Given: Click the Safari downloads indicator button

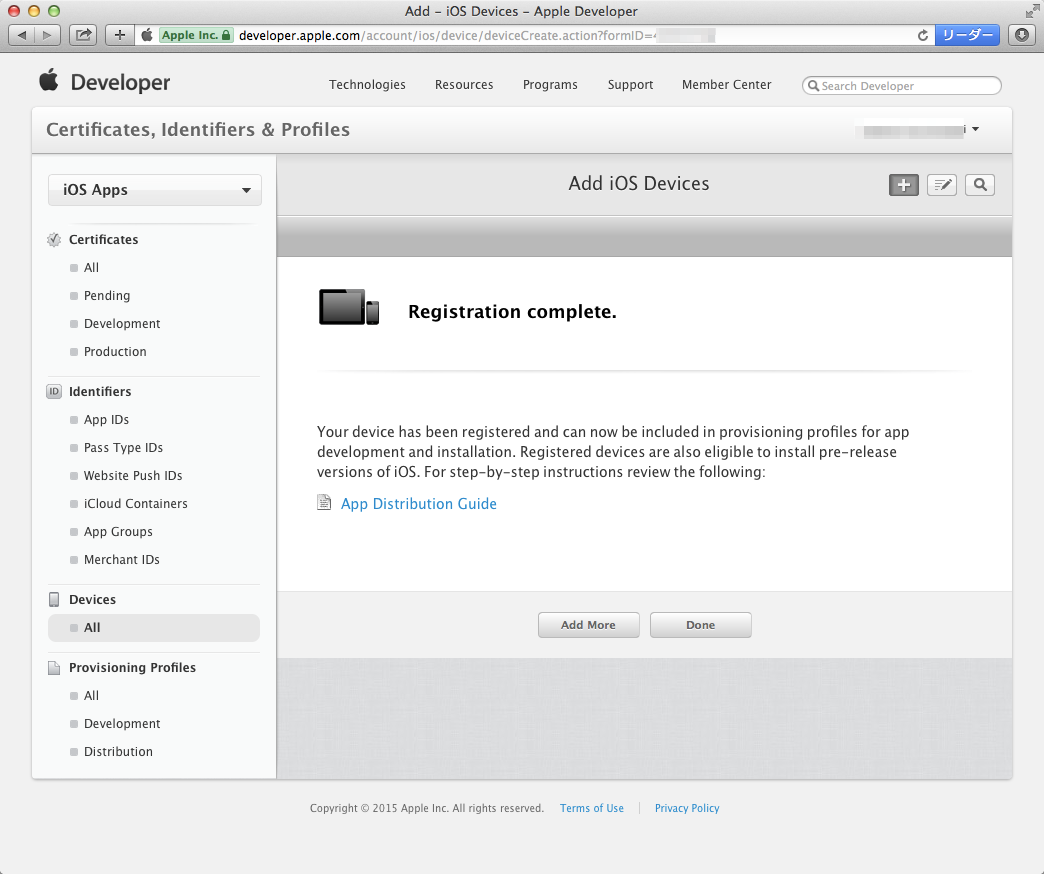Looking at the screenshot, I should pyautogui.click(x=1021, y=34).
